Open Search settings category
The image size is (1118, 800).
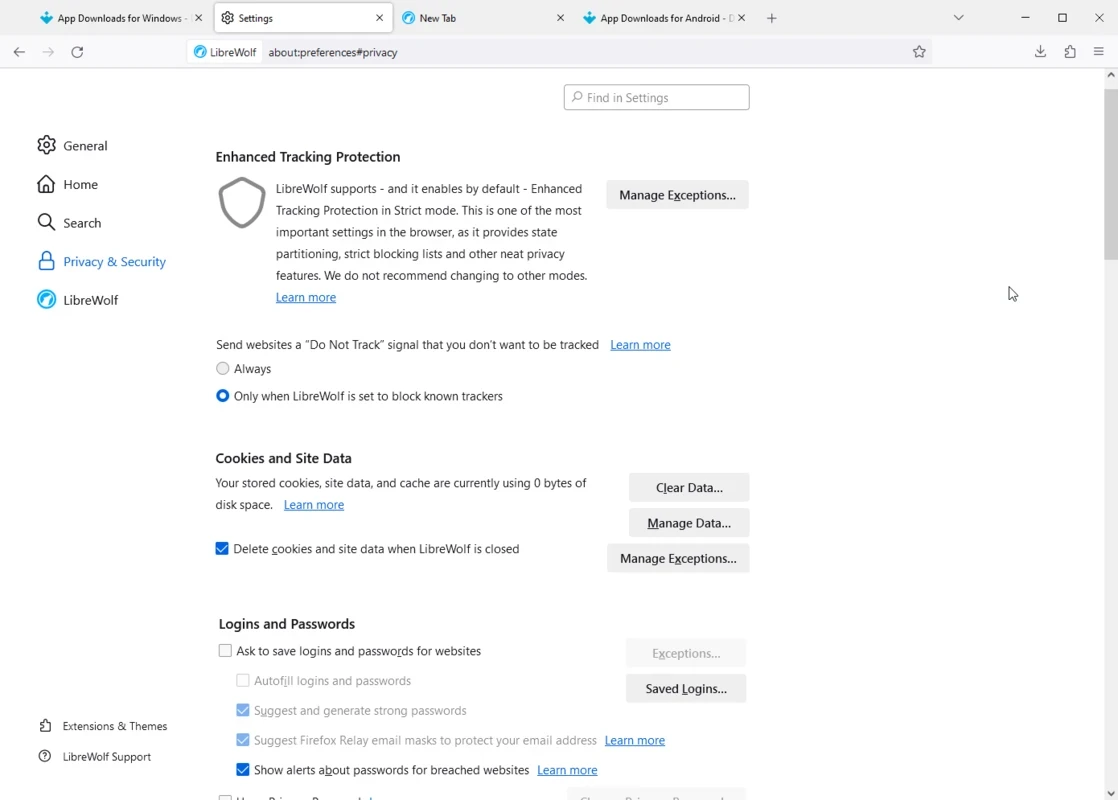click(x=69, y=222)
